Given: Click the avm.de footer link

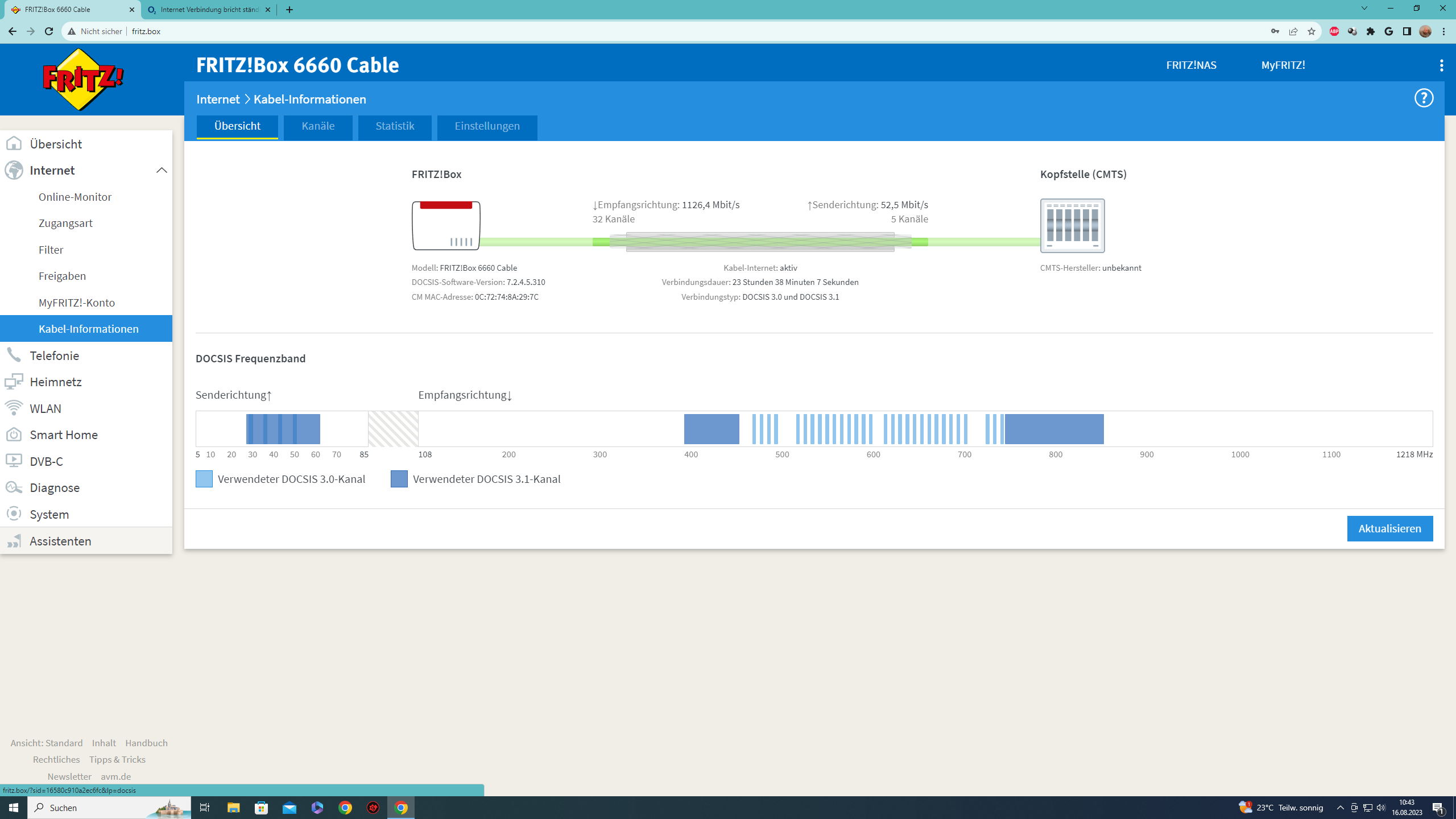Looking at the screenshot, I should 116,776.
